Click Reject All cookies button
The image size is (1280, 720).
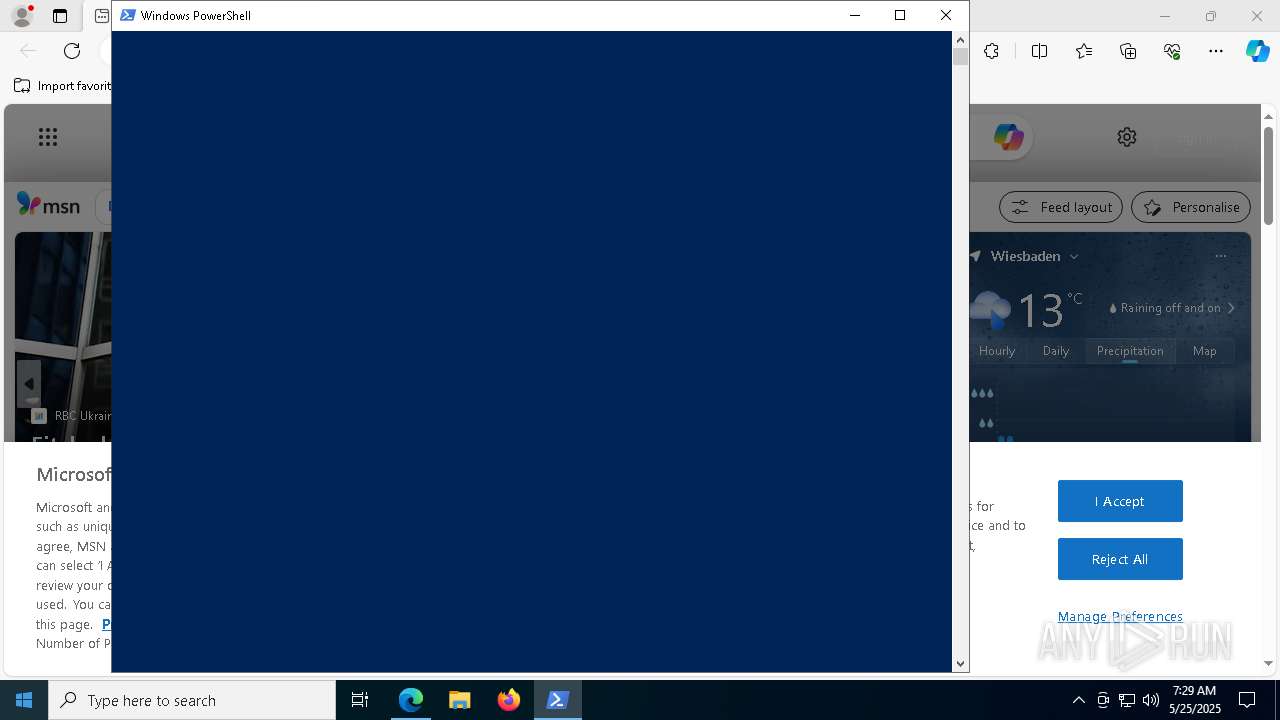[1120, 559]
